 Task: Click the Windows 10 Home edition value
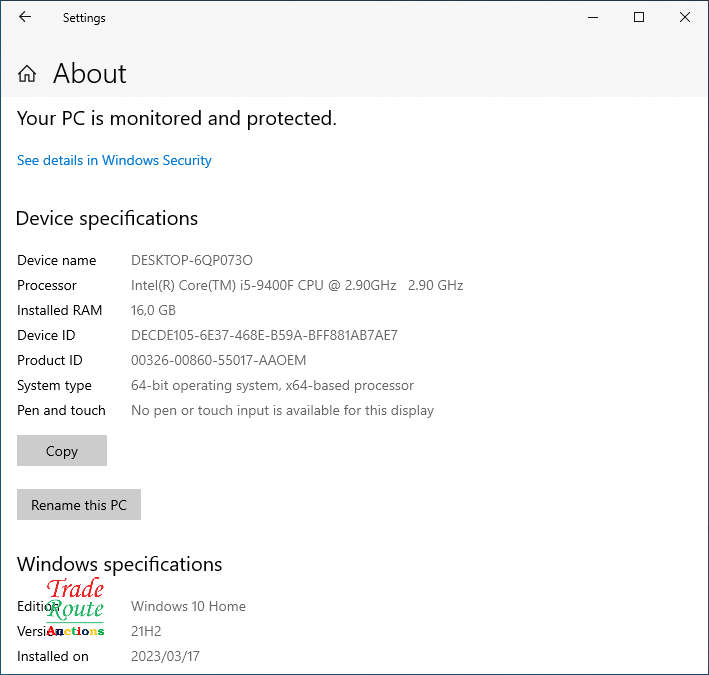coord(188,606)
